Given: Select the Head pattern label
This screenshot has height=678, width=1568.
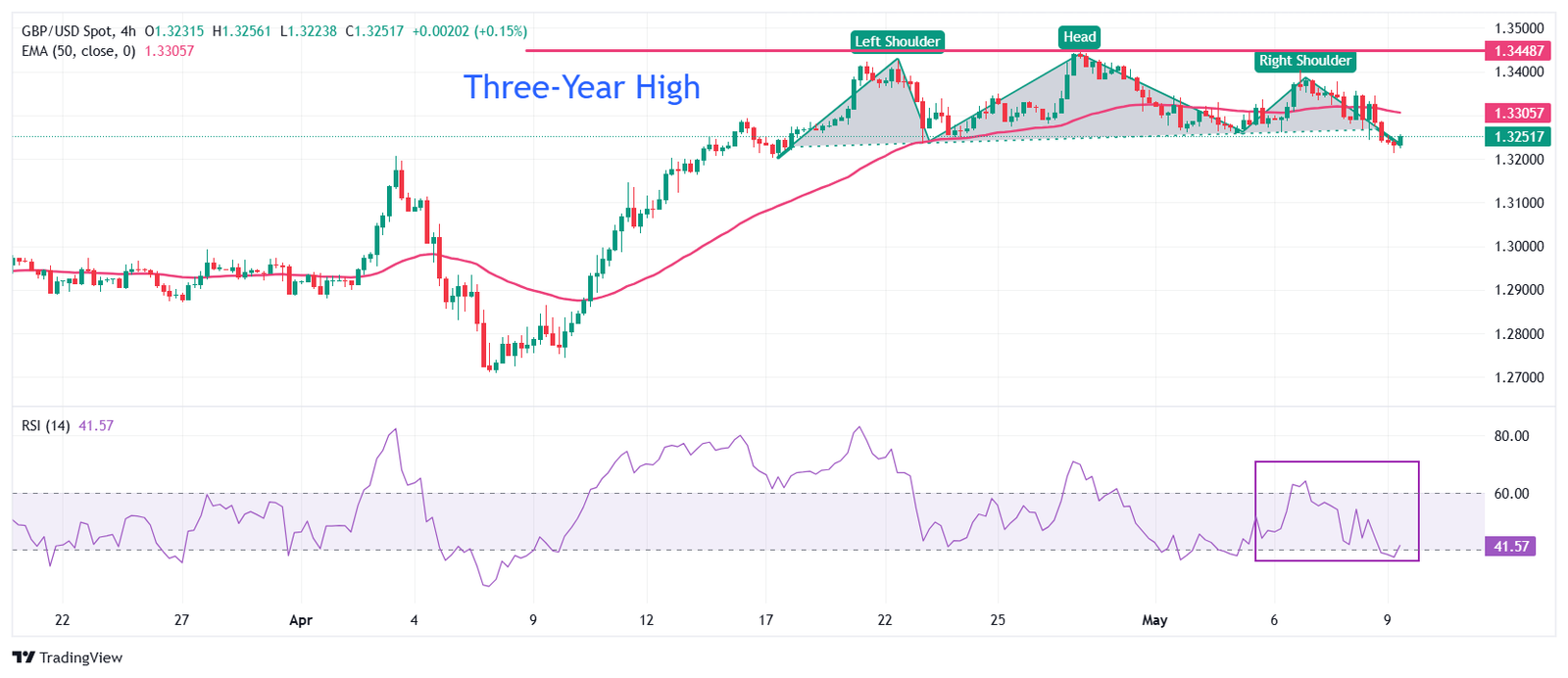Looking at the screenshot, I should (x=1079, y=37).
